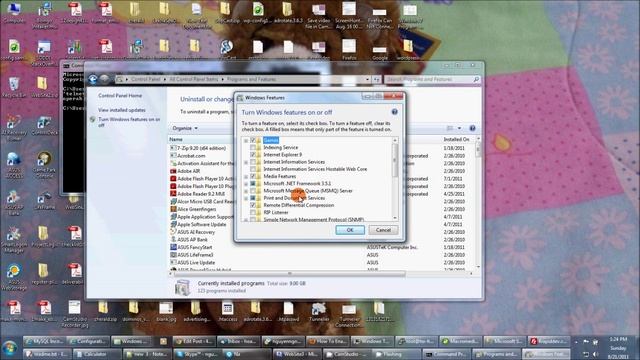The image size is (640, 360).
Task: Expand the Games feature node
Action: pos(246,140)
